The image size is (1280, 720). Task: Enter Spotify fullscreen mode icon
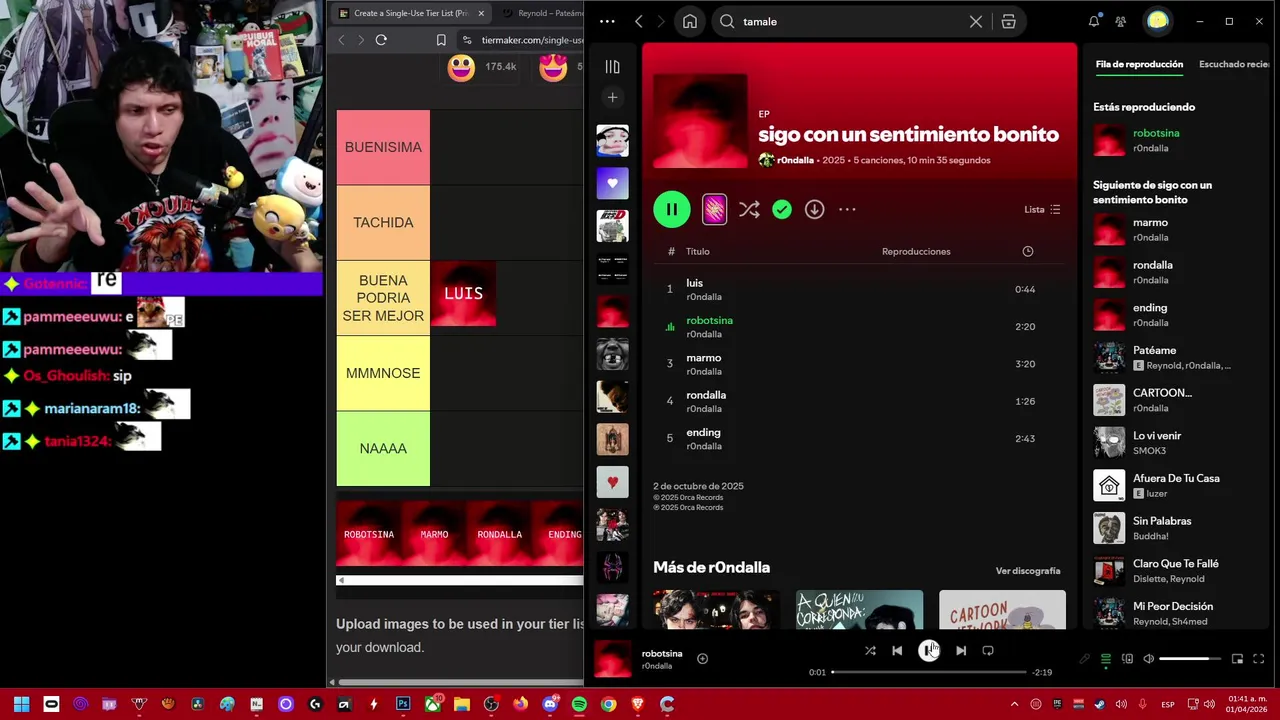(1258, 659)
